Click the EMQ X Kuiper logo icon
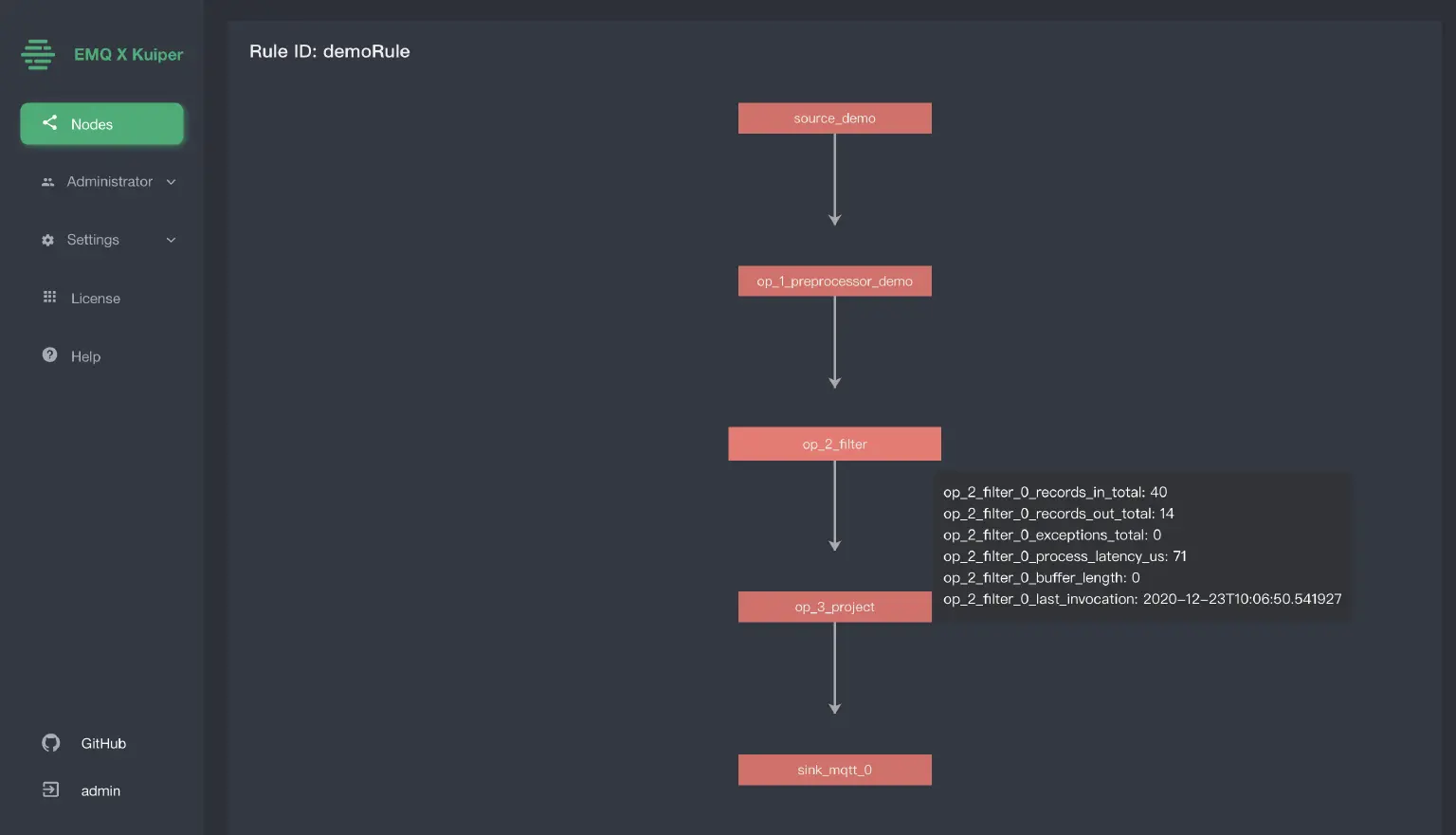1456x835 pixels. coord(38,54)
